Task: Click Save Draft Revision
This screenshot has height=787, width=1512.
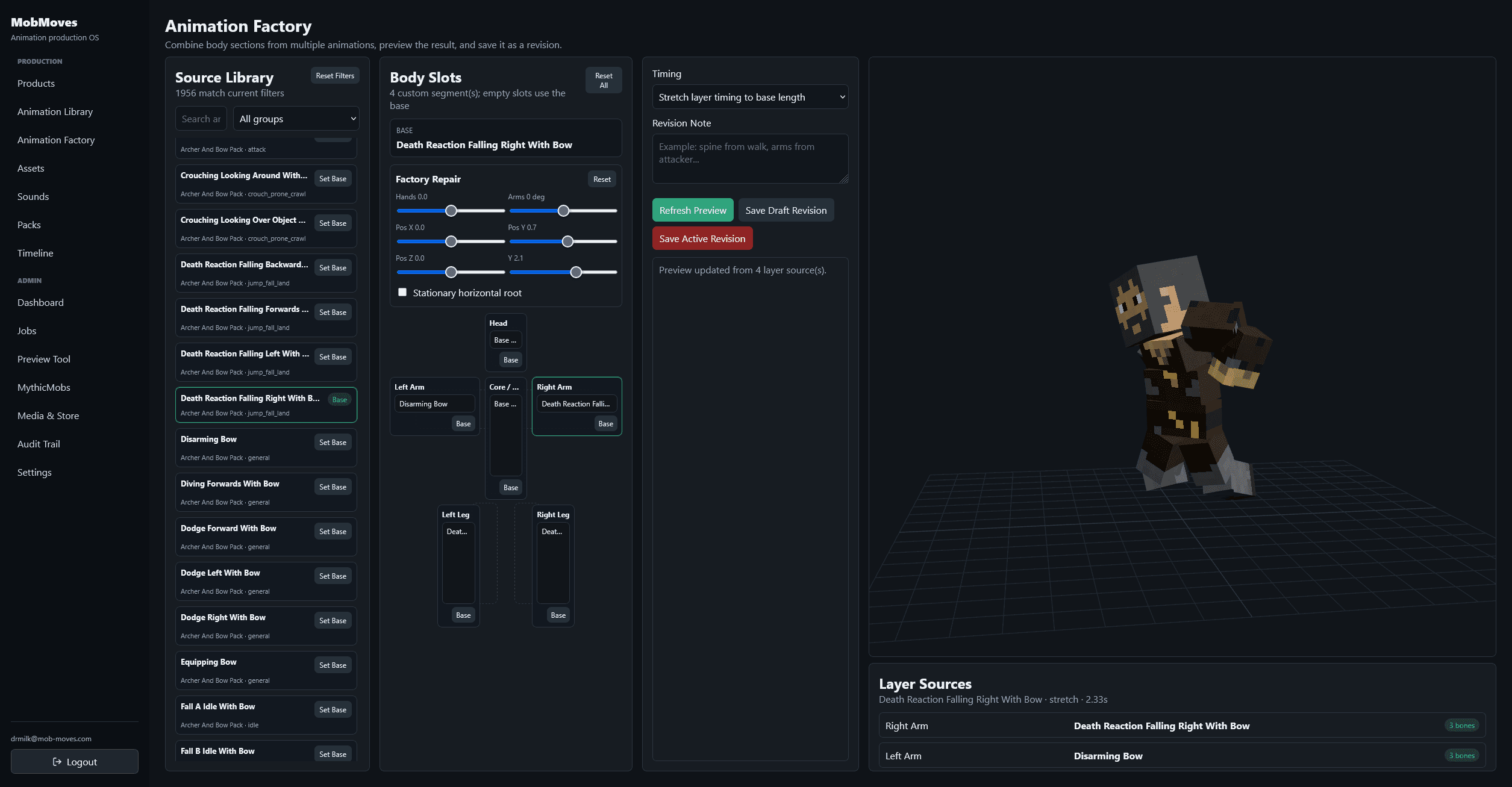Action: [786, 210]
